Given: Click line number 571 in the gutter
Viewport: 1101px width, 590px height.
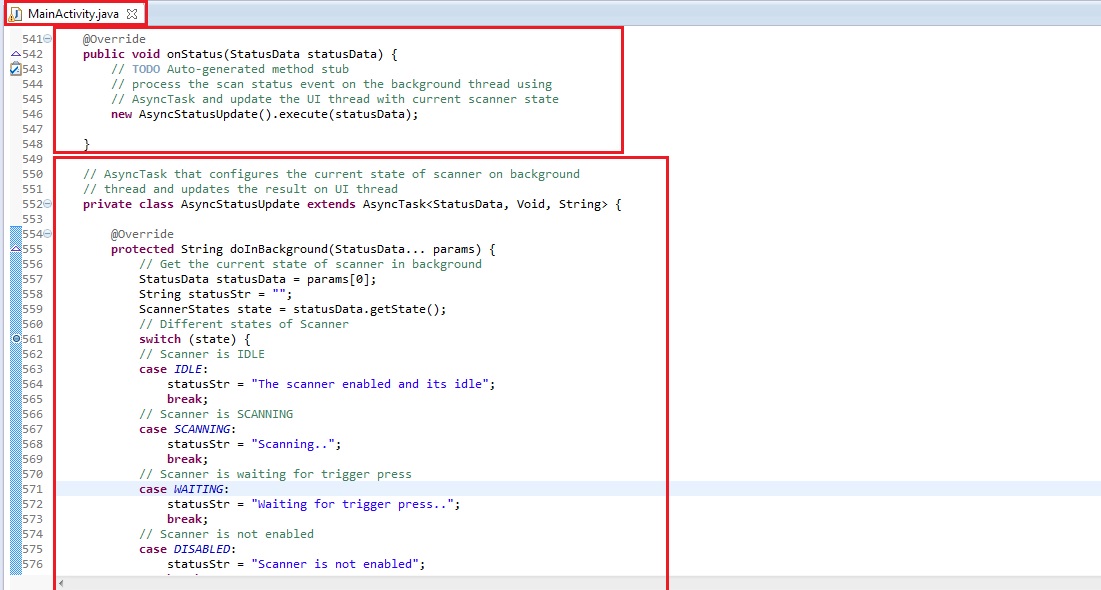Looking at the screenshot, I should 32,489.
